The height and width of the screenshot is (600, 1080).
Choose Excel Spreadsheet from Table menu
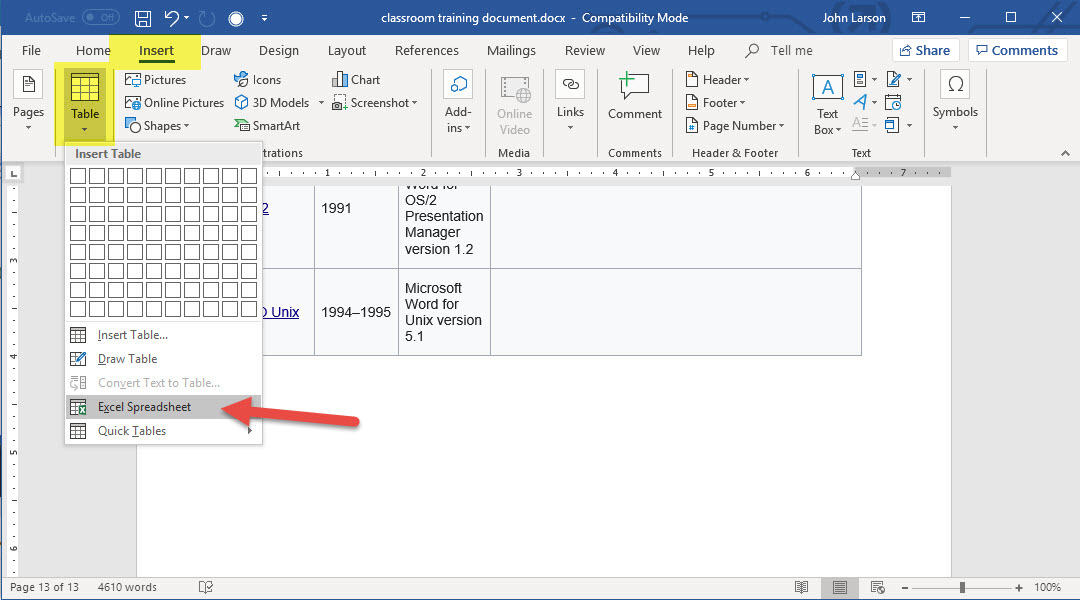[144, 407]
